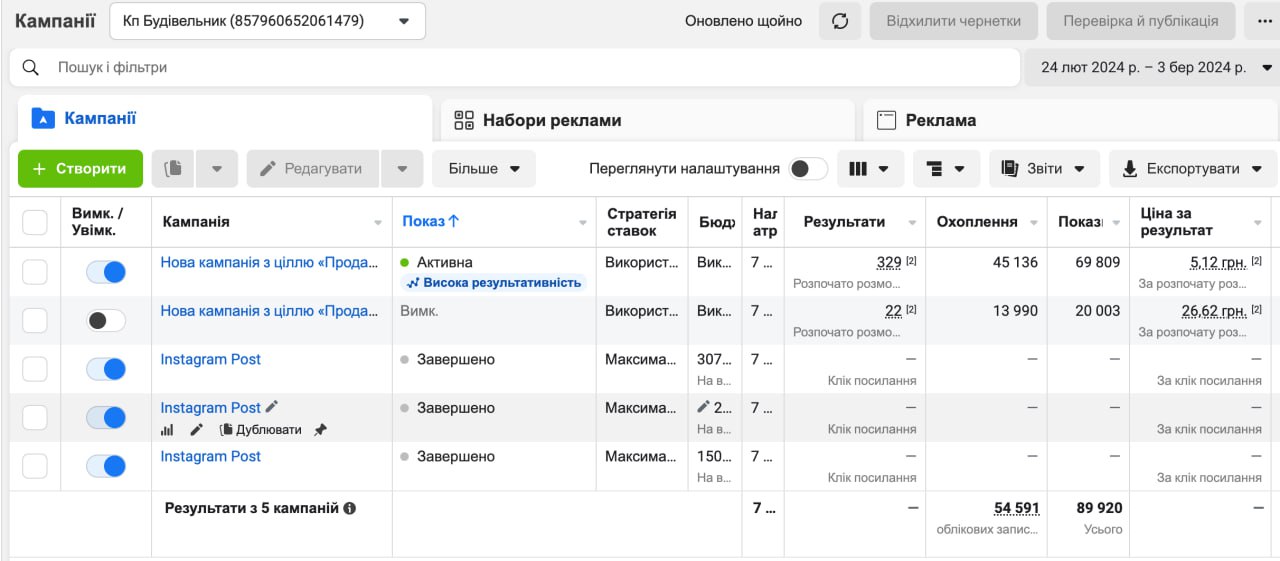Switch to the Кампанії tab

click(x=225, y=118)
